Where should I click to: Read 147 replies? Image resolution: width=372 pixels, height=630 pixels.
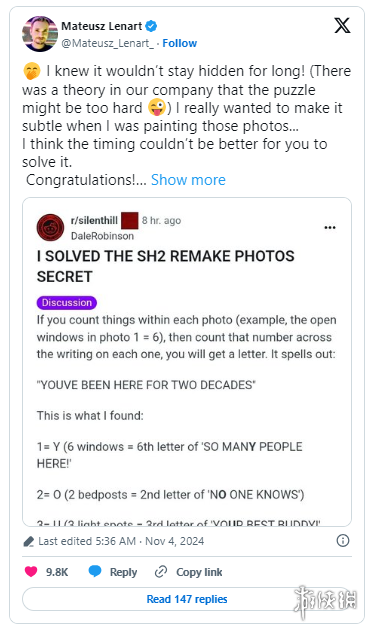[187, 599]
